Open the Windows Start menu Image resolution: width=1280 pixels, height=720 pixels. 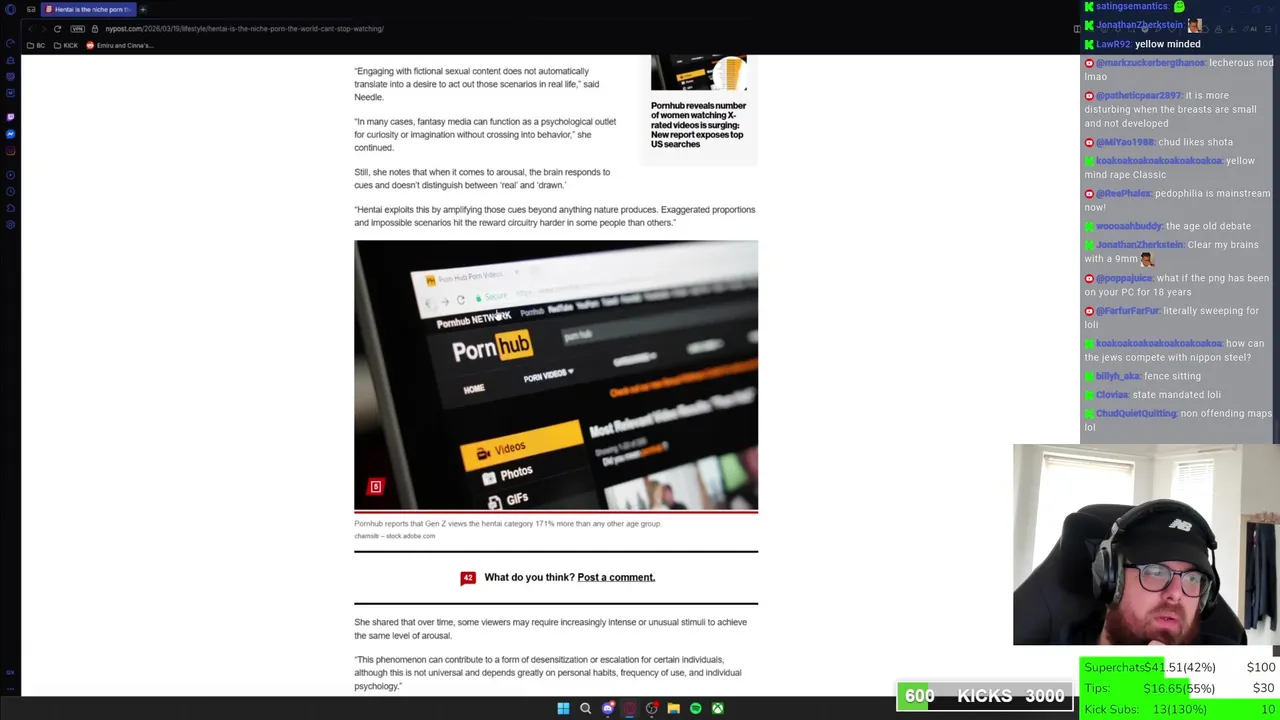tap(563, 708)
